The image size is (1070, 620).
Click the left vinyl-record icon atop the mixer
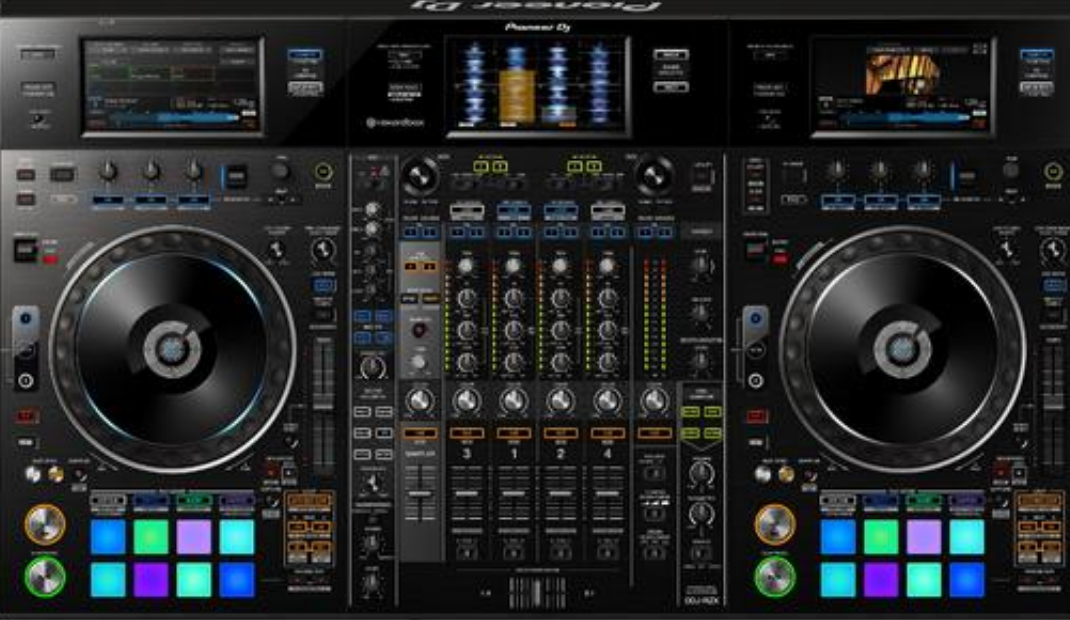pyautogui.click(x=420, y=176)
